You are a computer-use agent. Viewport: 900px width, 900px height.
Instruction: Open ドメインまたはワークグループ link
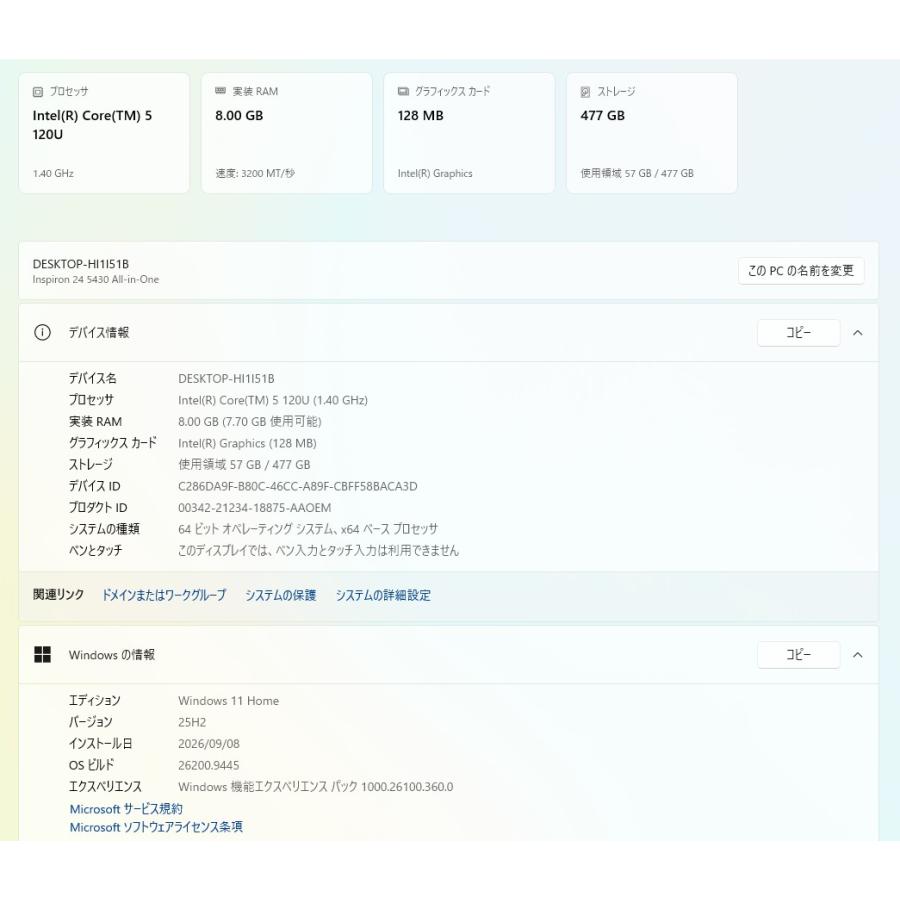click(x=164, y=595)
